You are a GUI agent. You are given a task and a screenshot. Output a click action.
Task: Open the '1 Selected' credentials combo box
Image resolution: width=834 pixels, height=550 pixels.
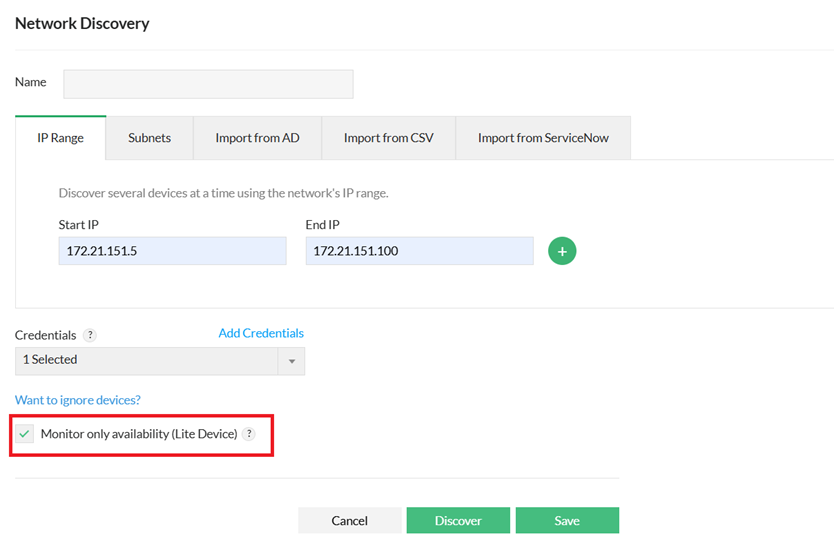(150, 360)
